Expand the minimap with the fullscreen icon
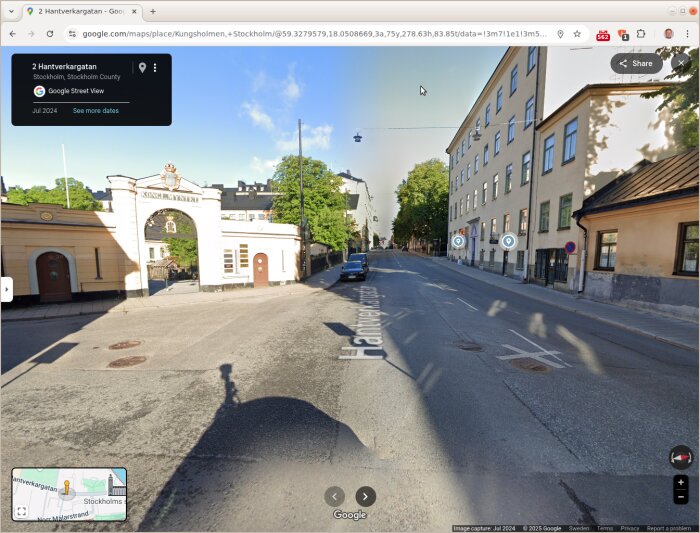This screenshot has height=533, width=700. pos(21,512)
